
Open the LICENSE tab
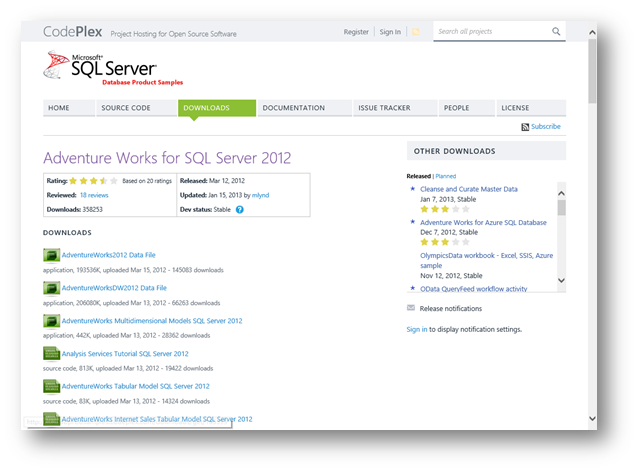pyautogui.click(x=531, y=108)
